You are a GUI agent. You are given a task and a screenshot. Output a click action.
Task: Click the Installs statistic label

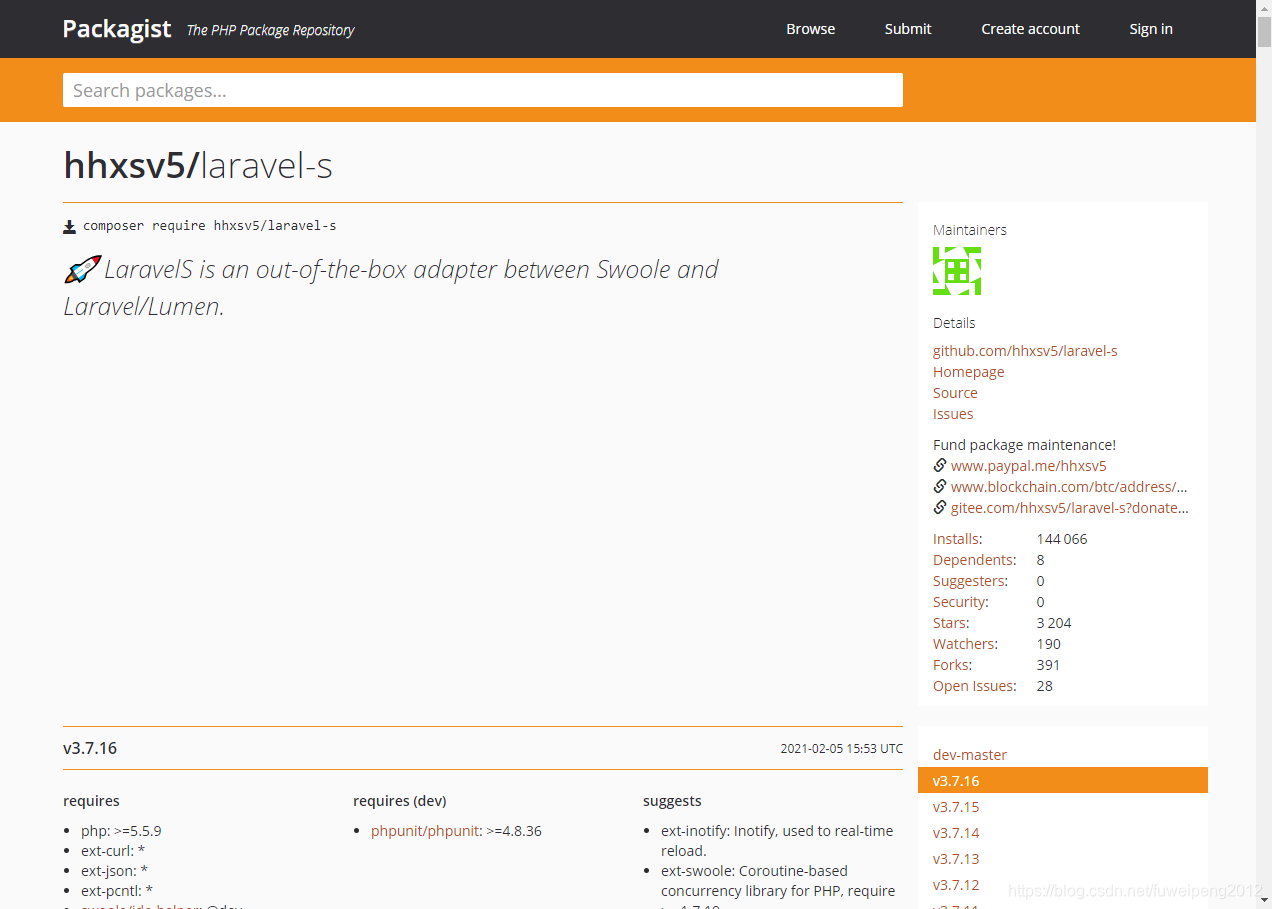pyautogui.click(x=957, y=539)
